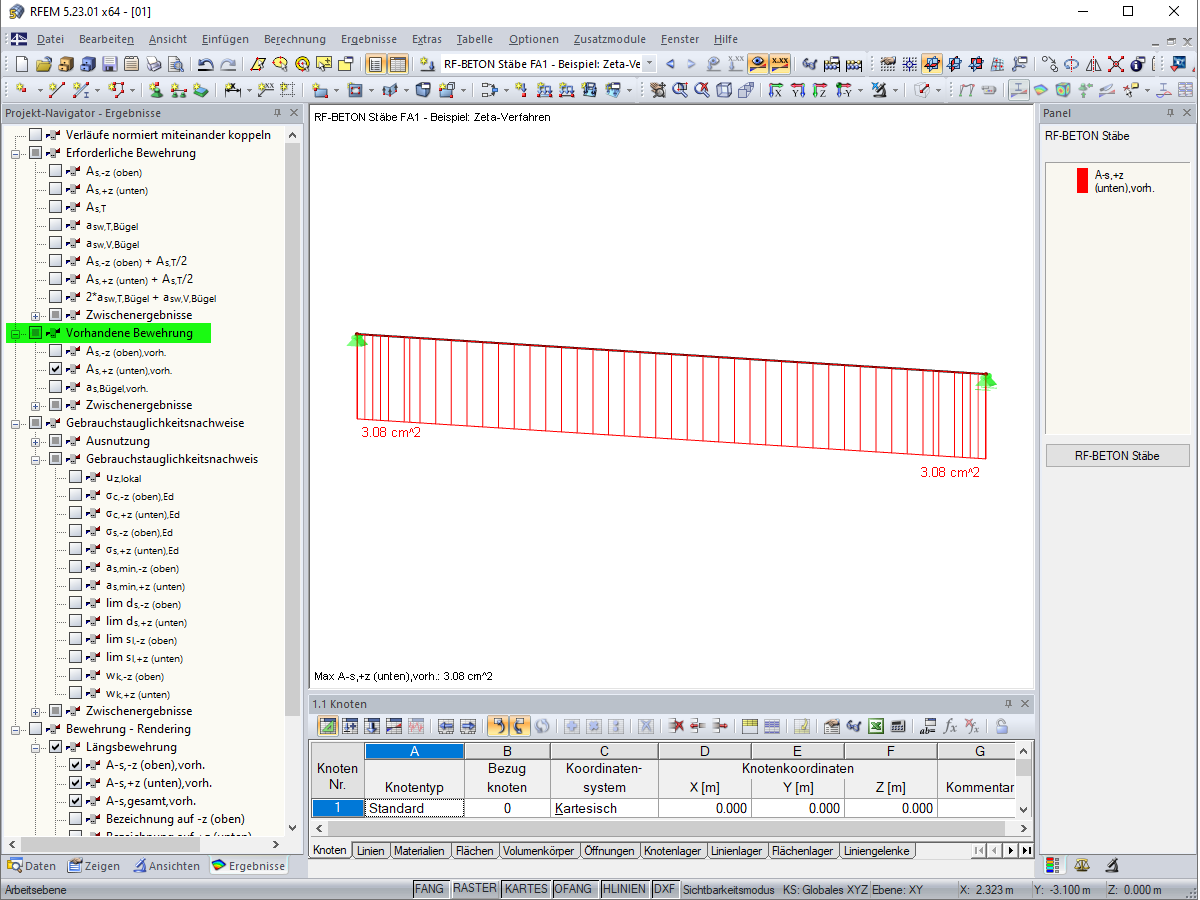The height and width of the screenshot is (900, 1200).
Task: Print with the printer icon
Action: 153,64
